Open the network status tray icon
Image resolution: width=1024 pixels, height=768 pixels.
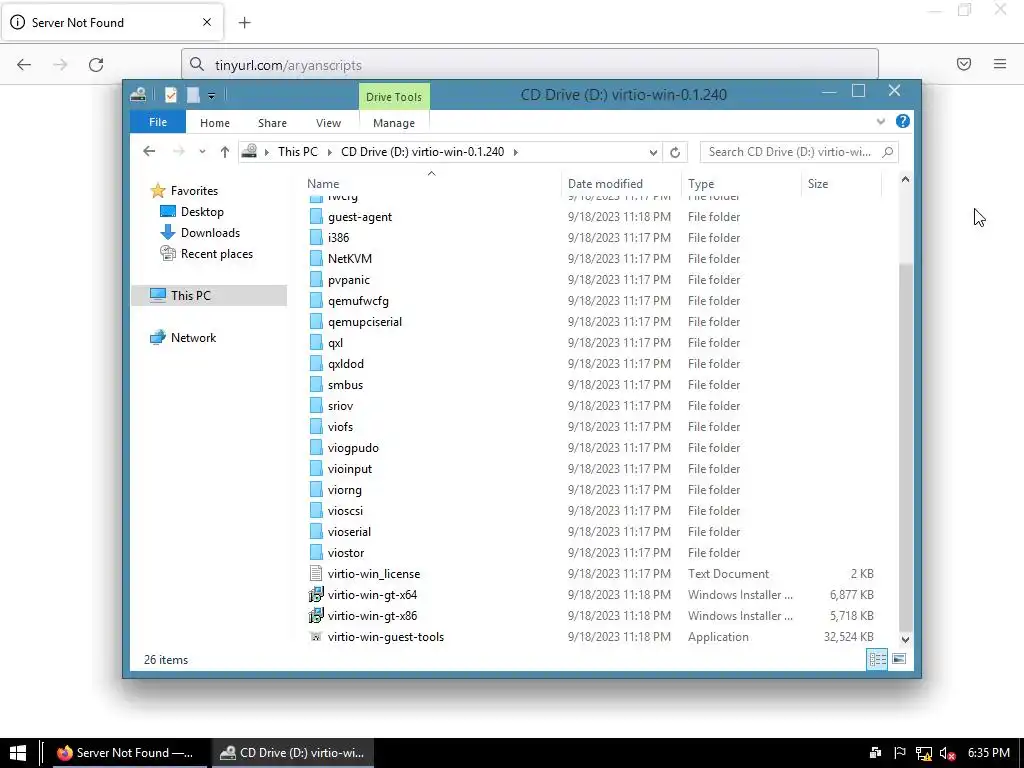point(923,754)
